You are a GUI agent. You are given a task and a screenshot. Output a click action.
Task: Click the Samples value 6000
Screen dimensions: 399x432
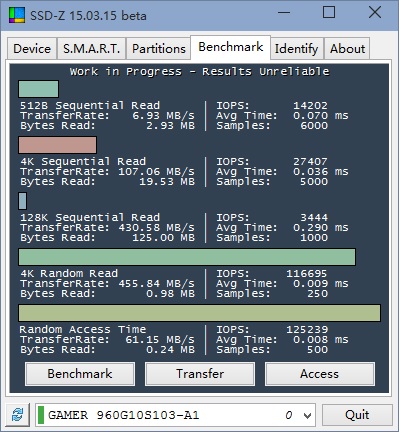[x=314, y=126]
